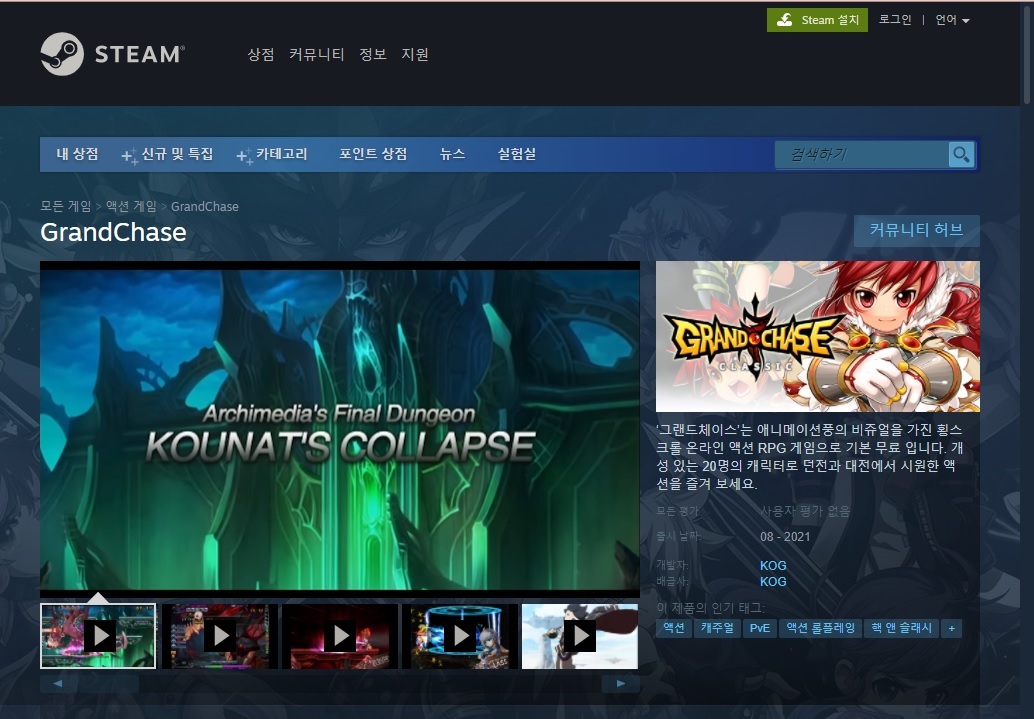Click the 로그인 link

pos(895,20)
